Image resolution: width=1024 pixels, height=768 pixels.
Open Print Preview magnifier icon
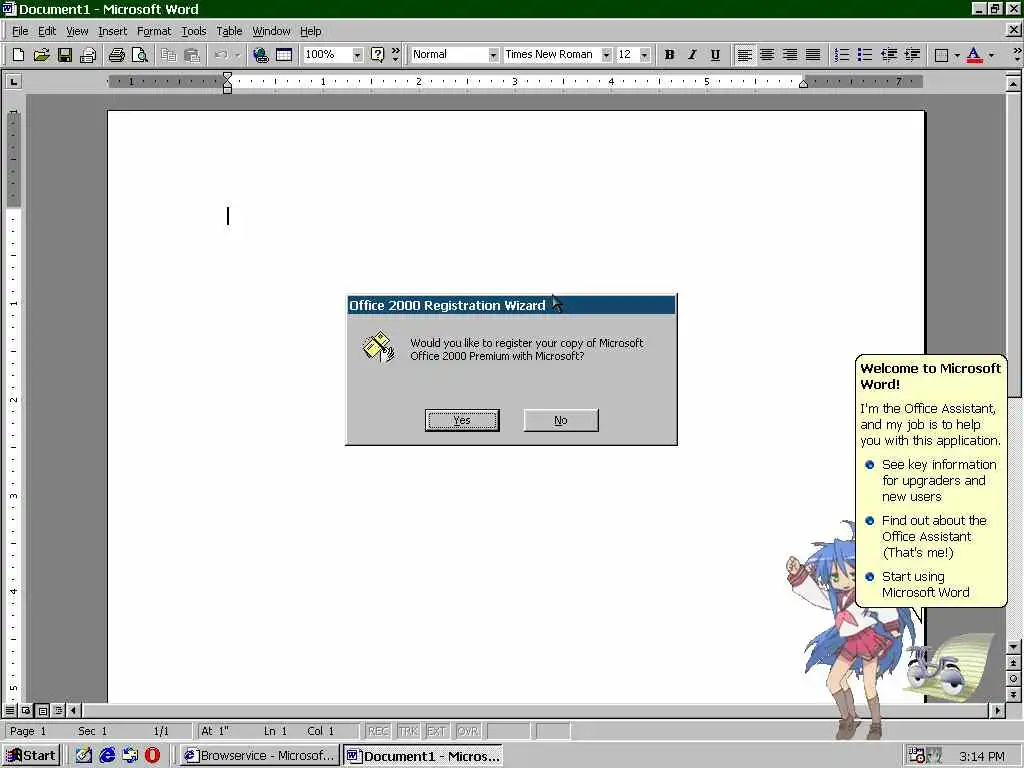[x=140, y=55]
